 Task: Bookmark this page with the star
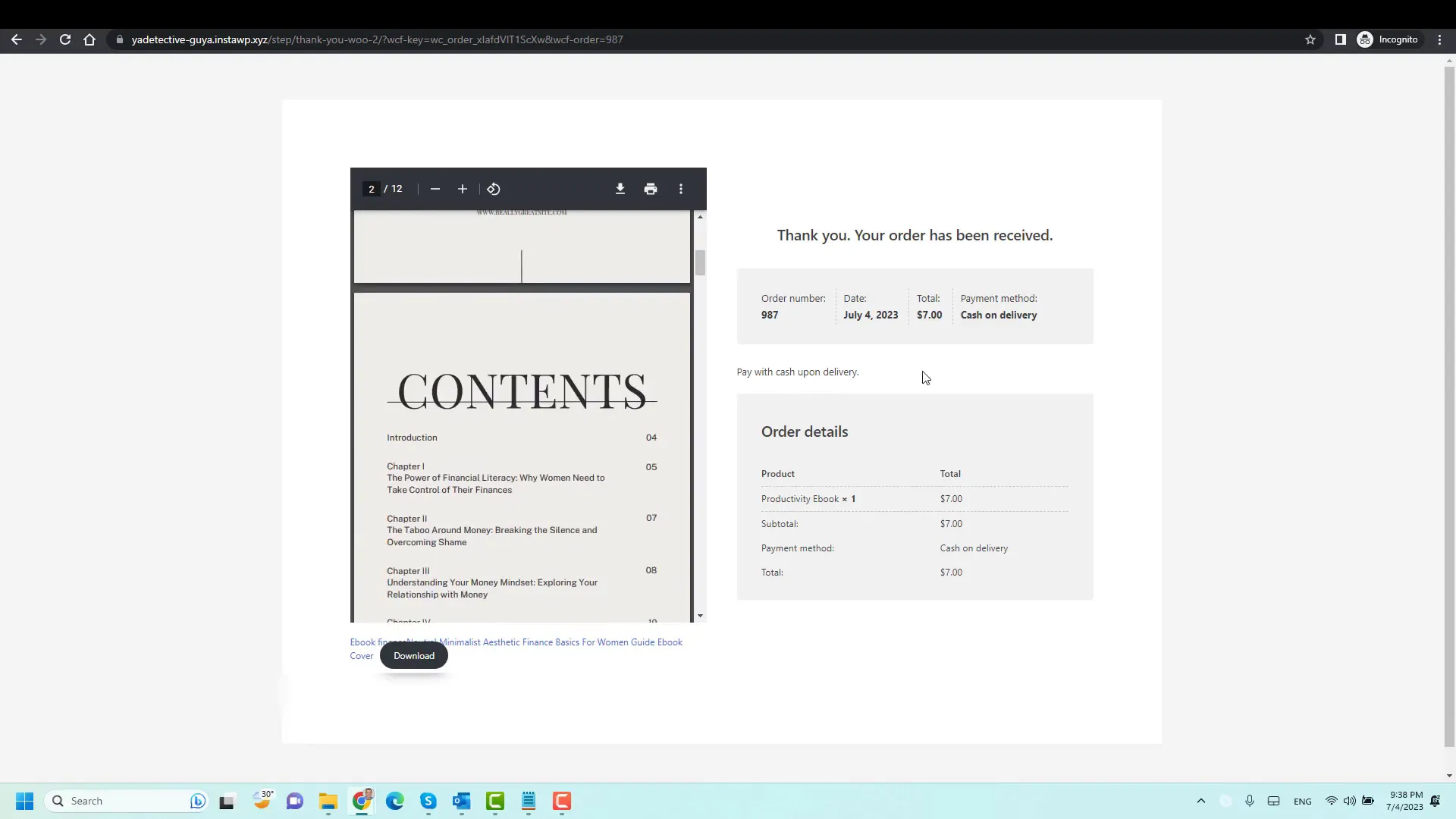coord(1310,39)
